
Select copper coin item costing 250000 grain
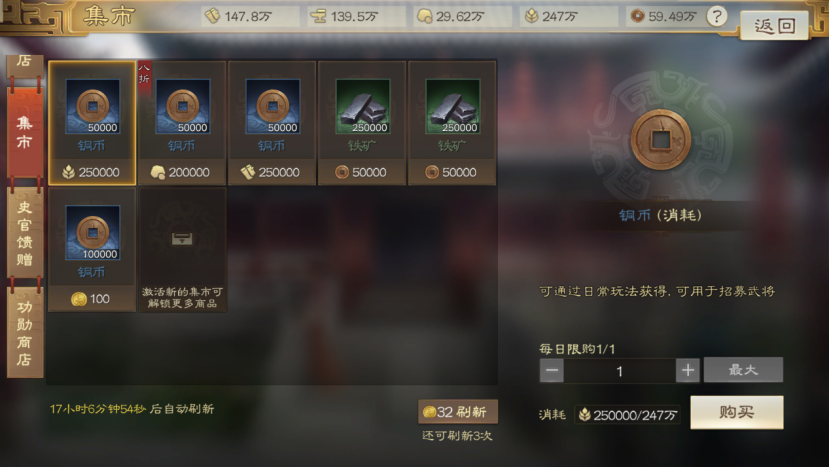(92, 123)
